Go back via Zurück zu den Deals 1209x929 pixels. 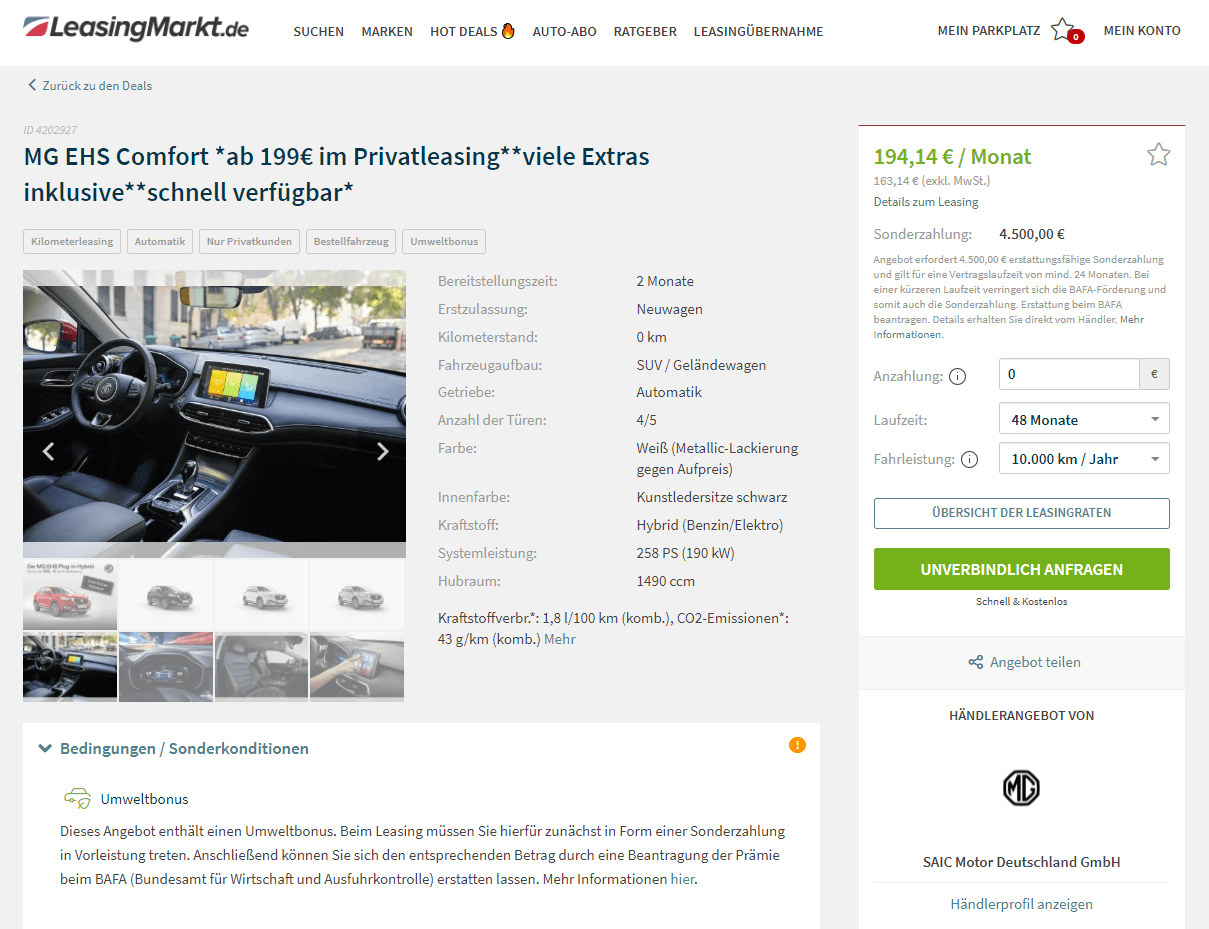[90, 85]
